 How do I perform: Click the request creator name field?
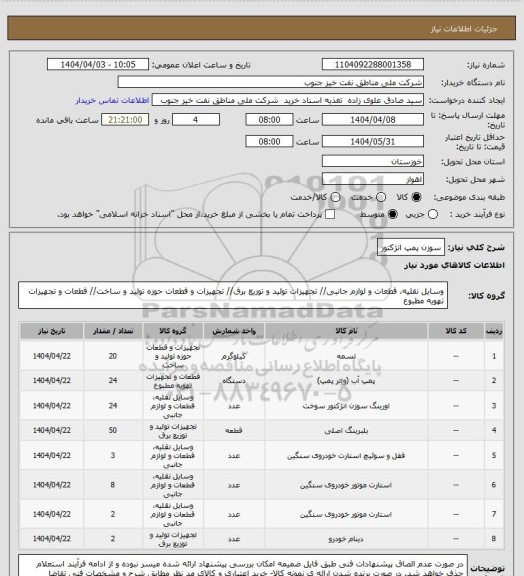coord(288,100)
